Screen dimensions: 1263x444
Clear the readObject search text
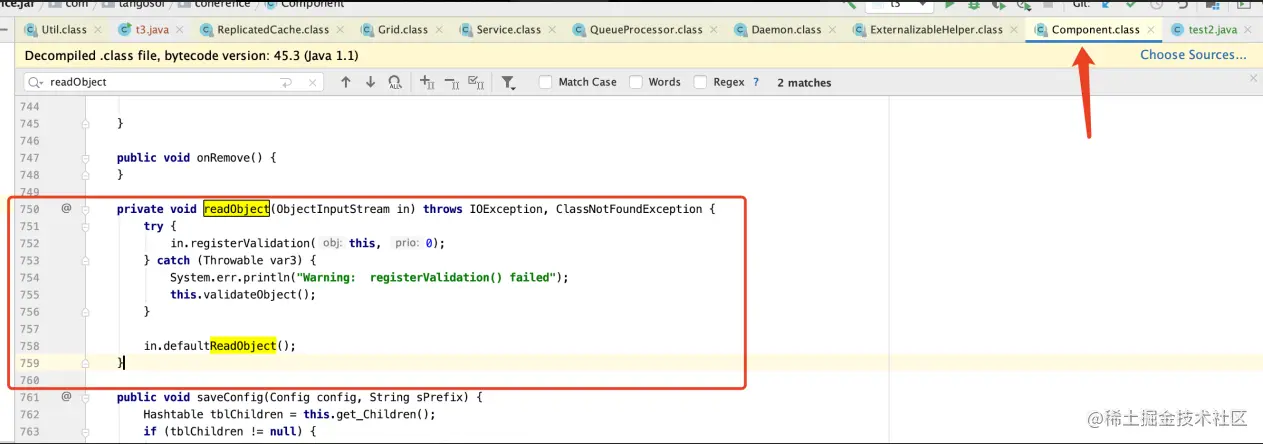tap(314, 82)
